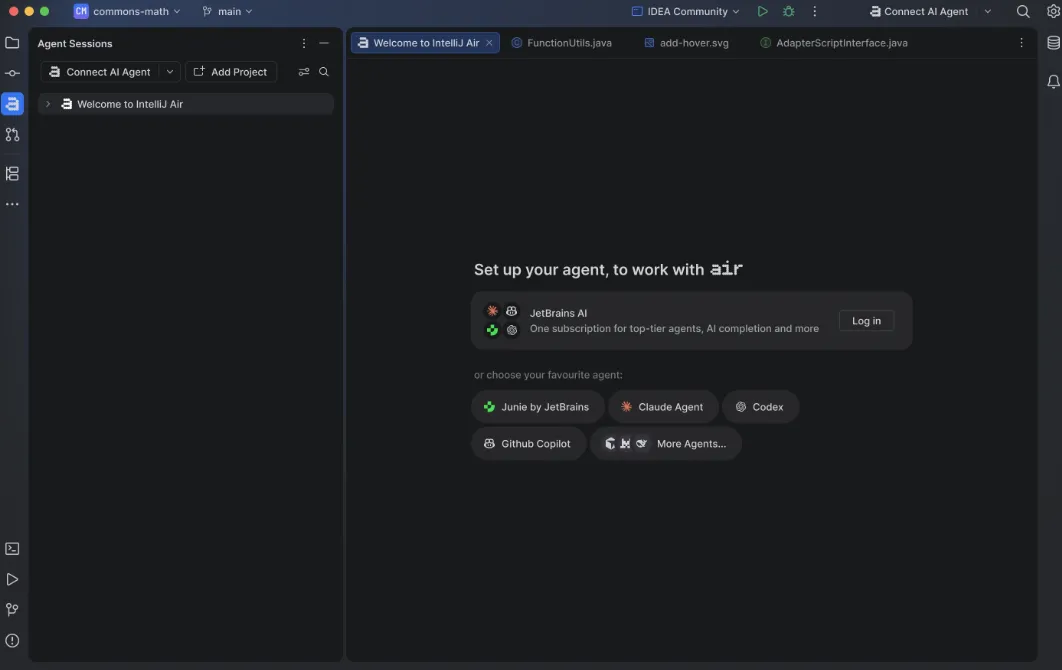Viewport: 1062px width, 670px height.
Task: Select the Agent Sessions sidebar icon
Action: pyautogui.click(x=12, y=104)
